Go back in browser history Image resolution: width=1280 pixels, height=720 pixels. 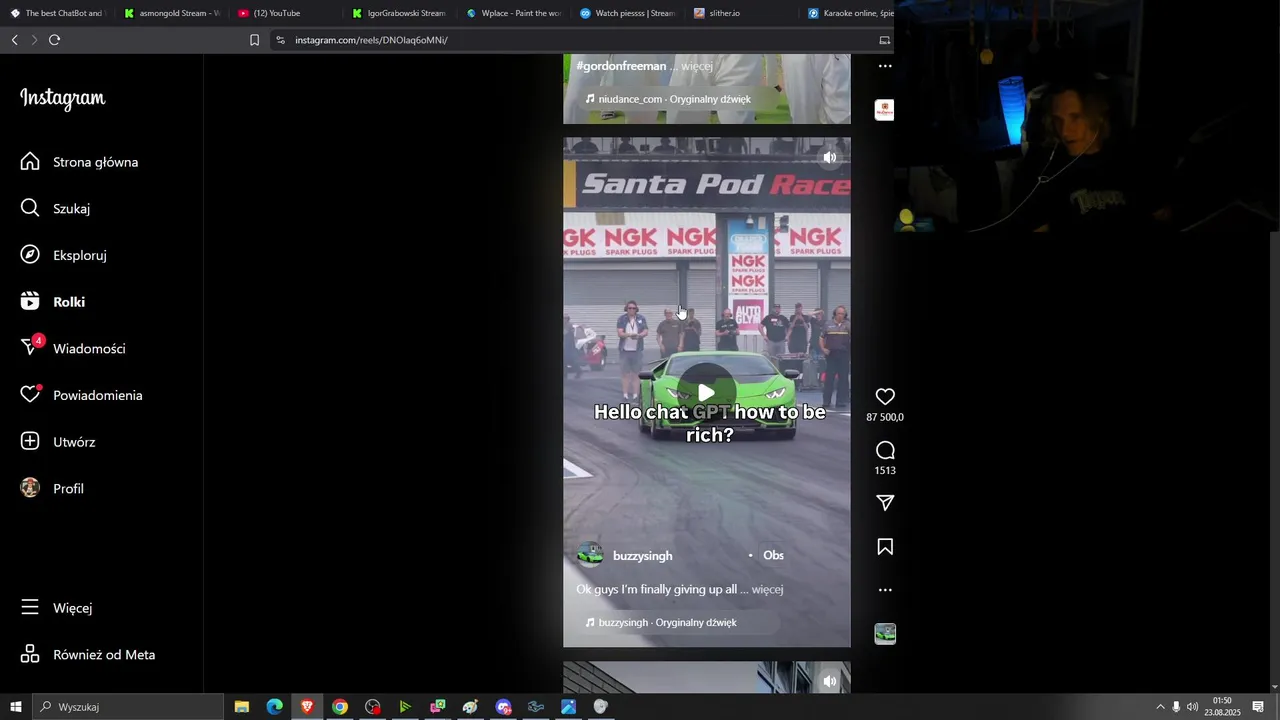pyautogui.click(x=14, y=40)
